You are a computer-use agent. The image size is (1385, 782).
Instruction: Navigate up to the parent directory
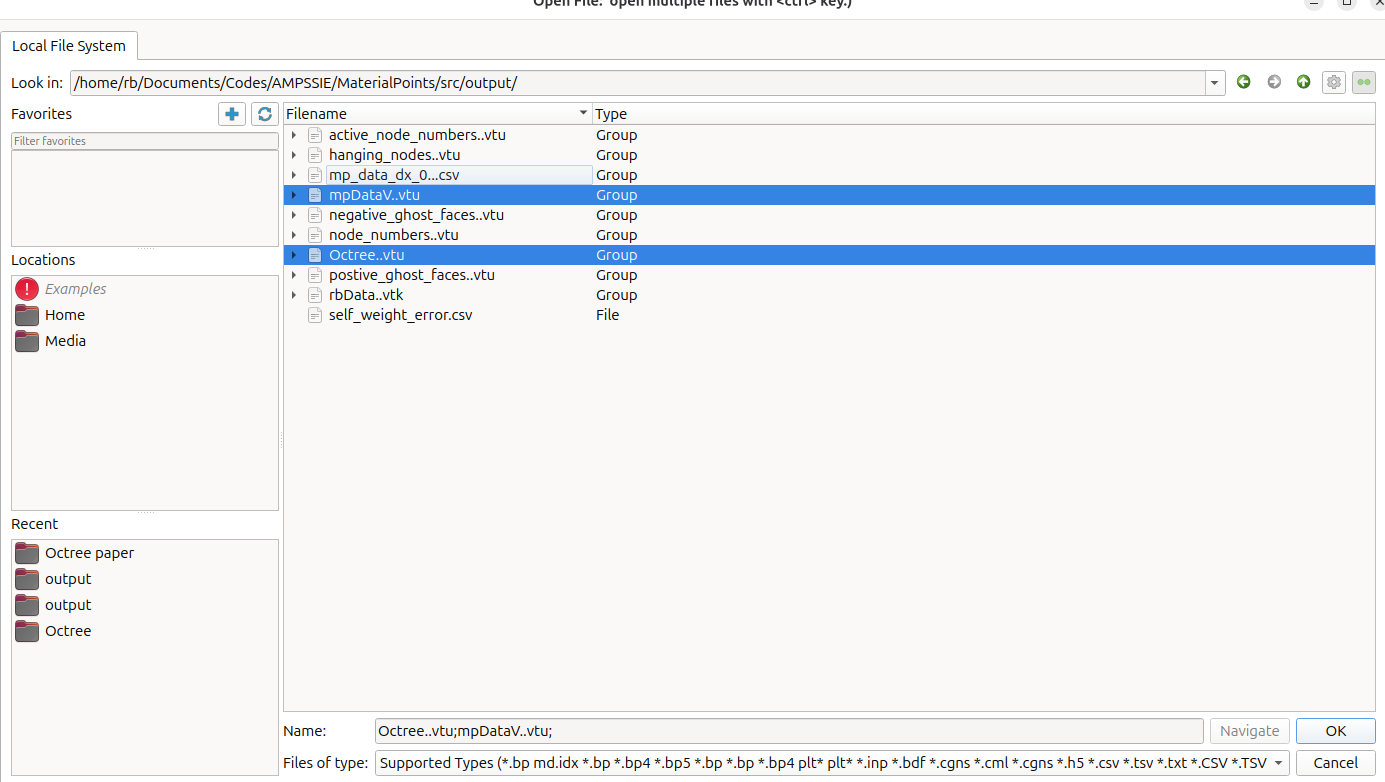pos(1303,82)
